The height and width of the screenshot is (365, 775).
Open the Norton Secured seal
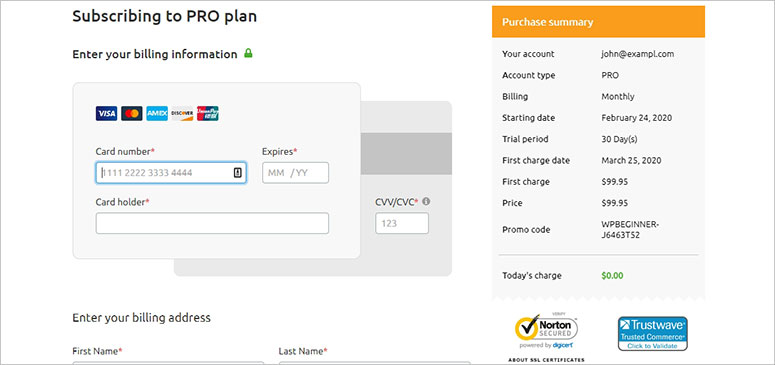click(546, 331)
